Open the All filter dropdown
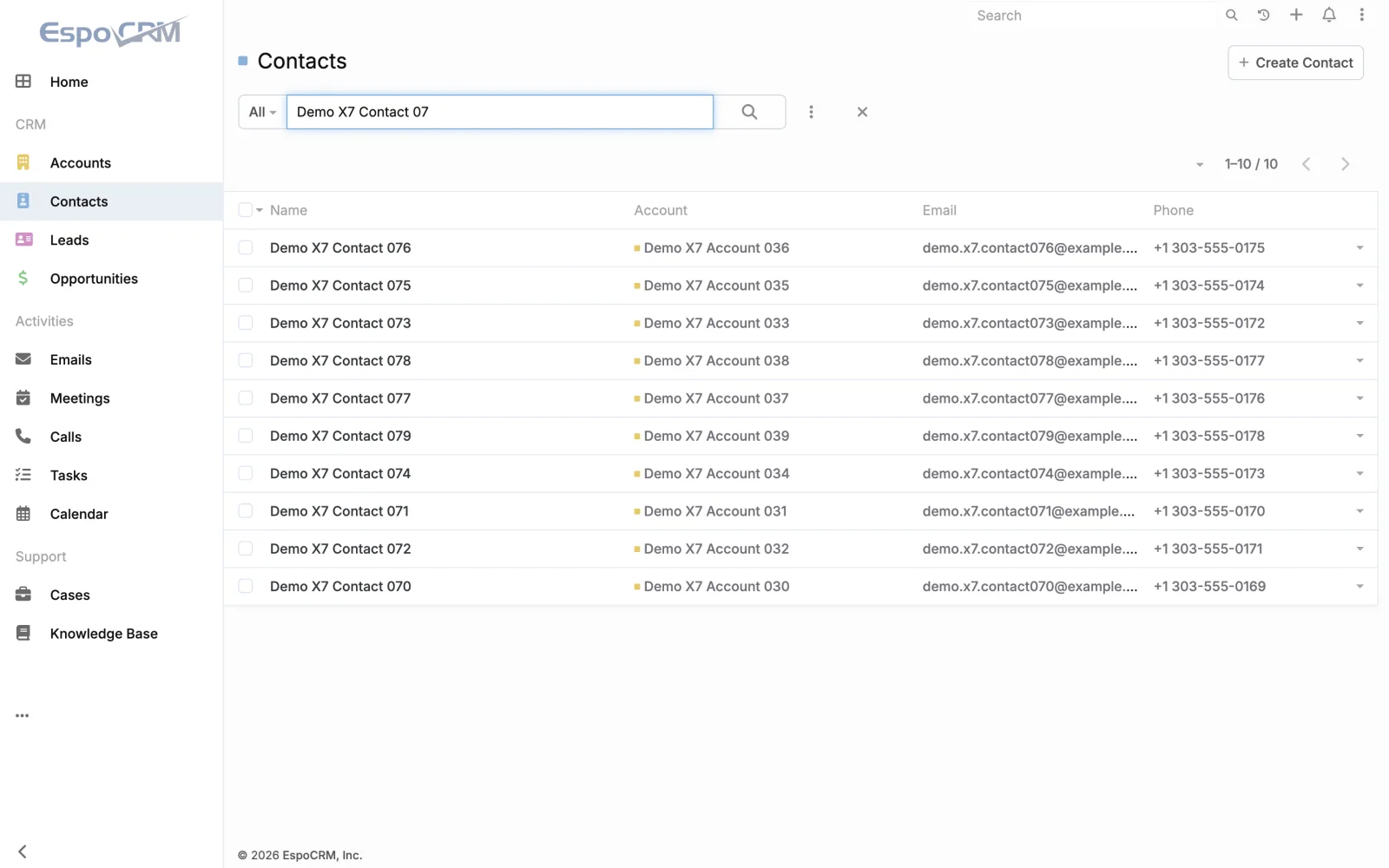1389x868 pixels. click(262, 112)
